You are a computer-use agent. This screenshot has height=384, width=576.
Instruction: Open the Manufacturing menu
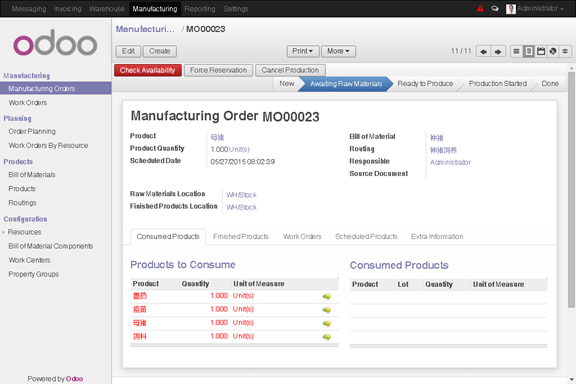pyautogui.click(x=155, y=9)
